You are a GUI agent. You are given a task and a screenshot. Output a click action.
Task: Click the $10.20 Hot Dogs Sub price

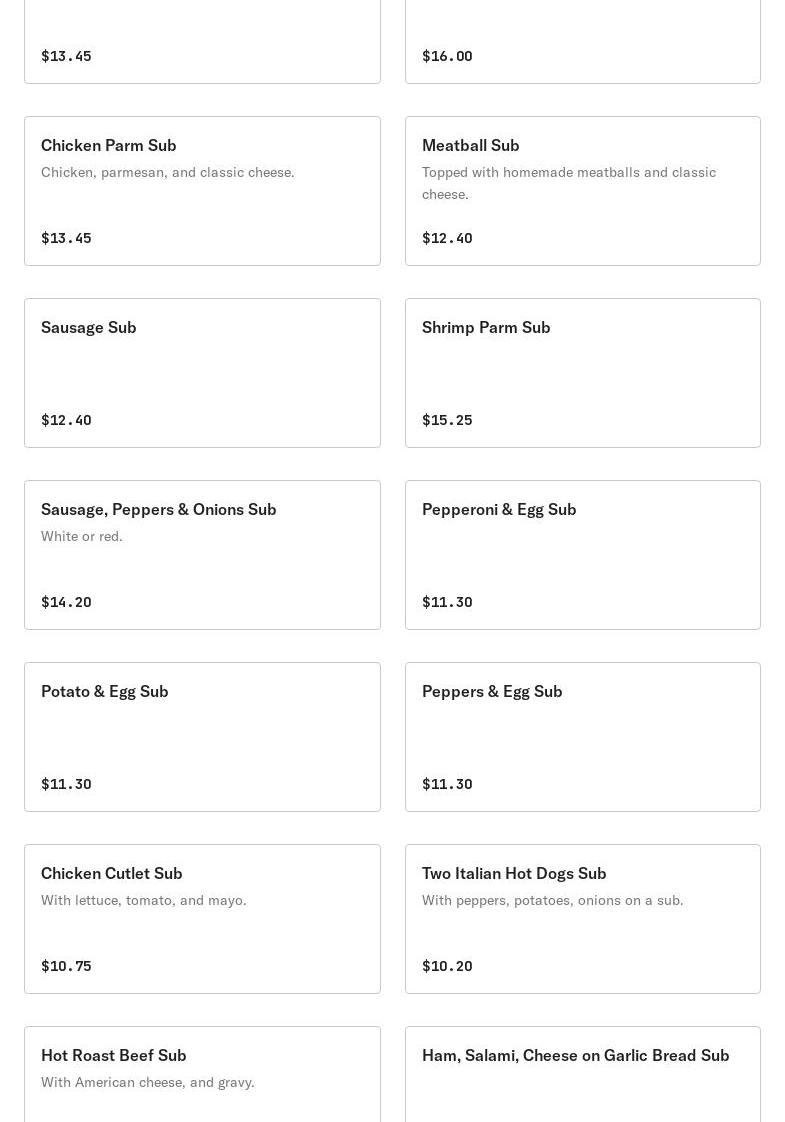447,966
